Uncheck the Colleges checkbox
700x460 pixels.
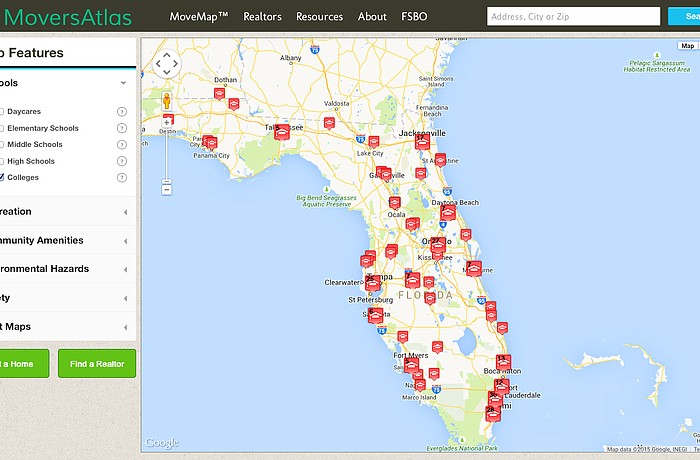pos(2,177)
